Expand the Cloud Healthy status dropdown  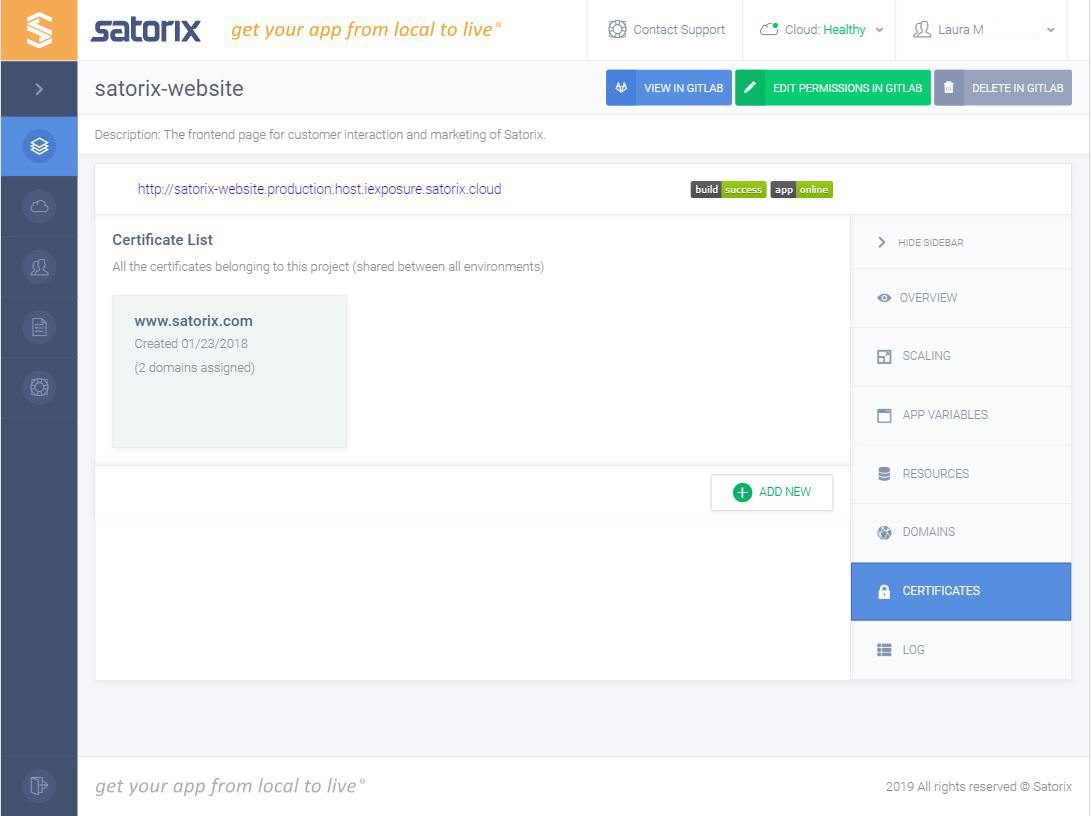pos(820,29)
